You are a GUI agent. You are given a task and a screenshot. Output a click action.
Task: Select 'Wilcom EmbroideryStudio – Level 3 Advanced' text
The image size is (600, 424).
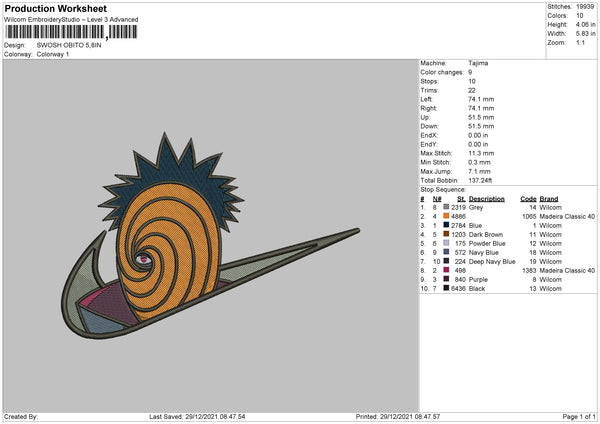71,20
